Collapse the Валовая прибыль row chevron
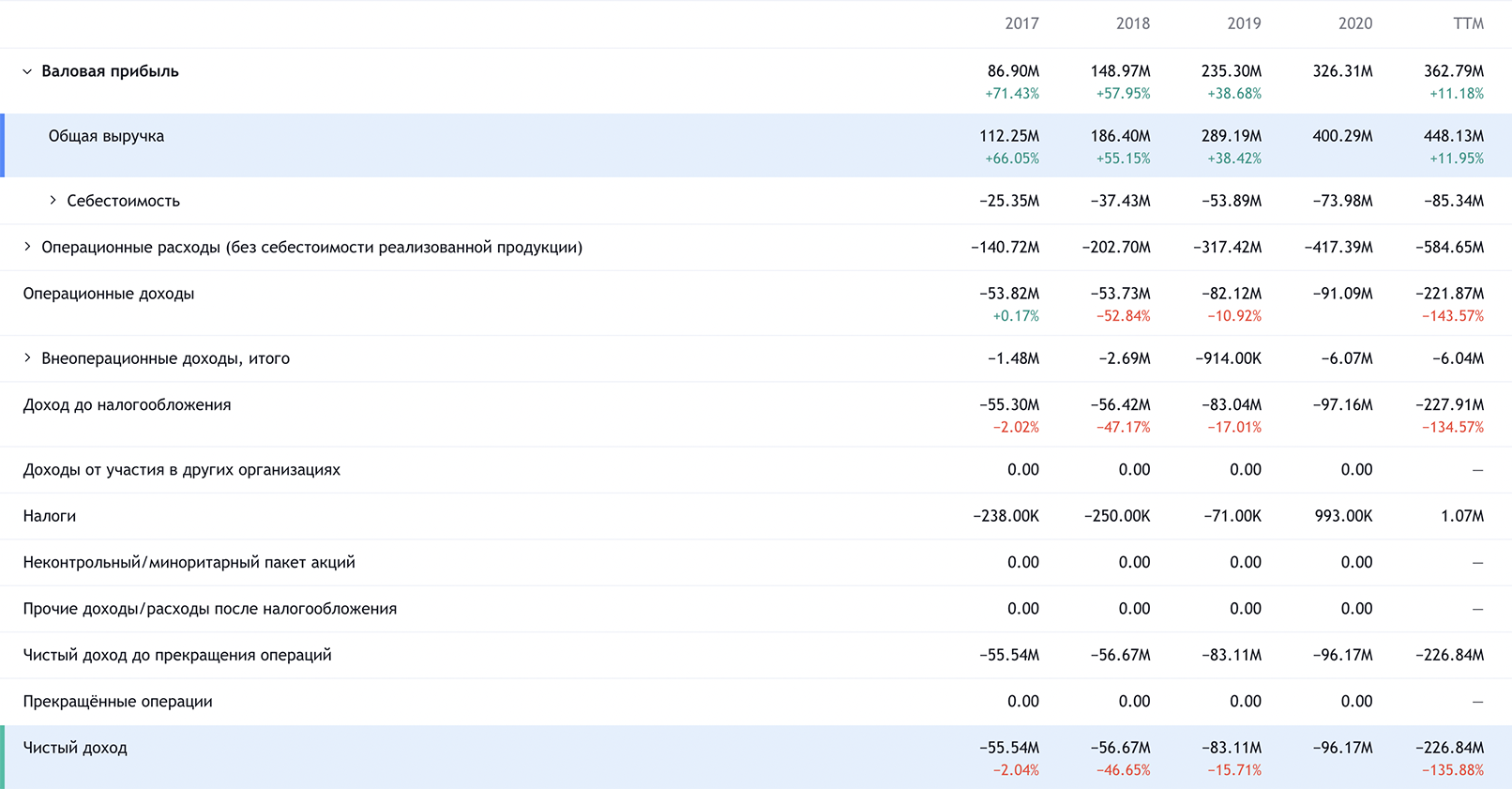Image resolution: width=1512 pixels, height=789 pixels. click(x=27, y=71)
